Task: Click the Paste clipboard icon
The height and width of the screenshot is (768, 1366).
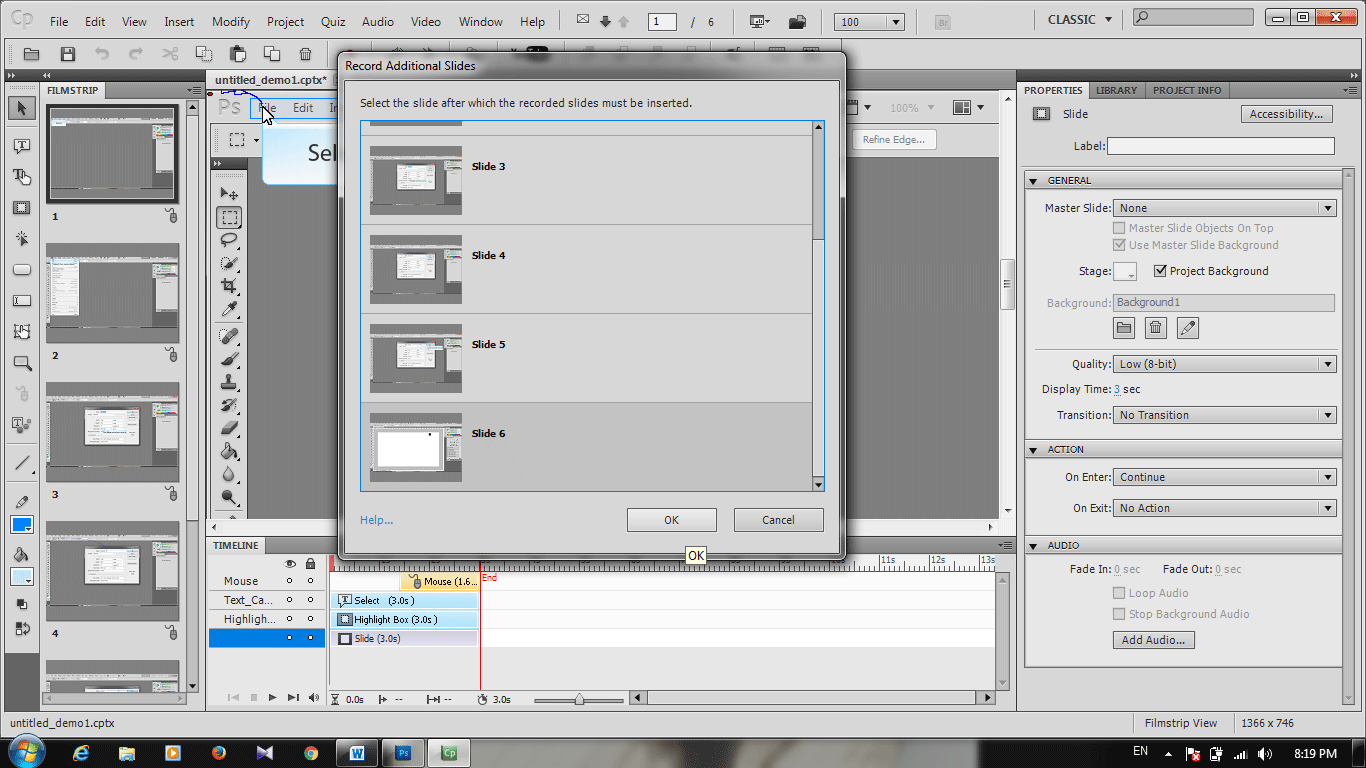Action: 238,54
